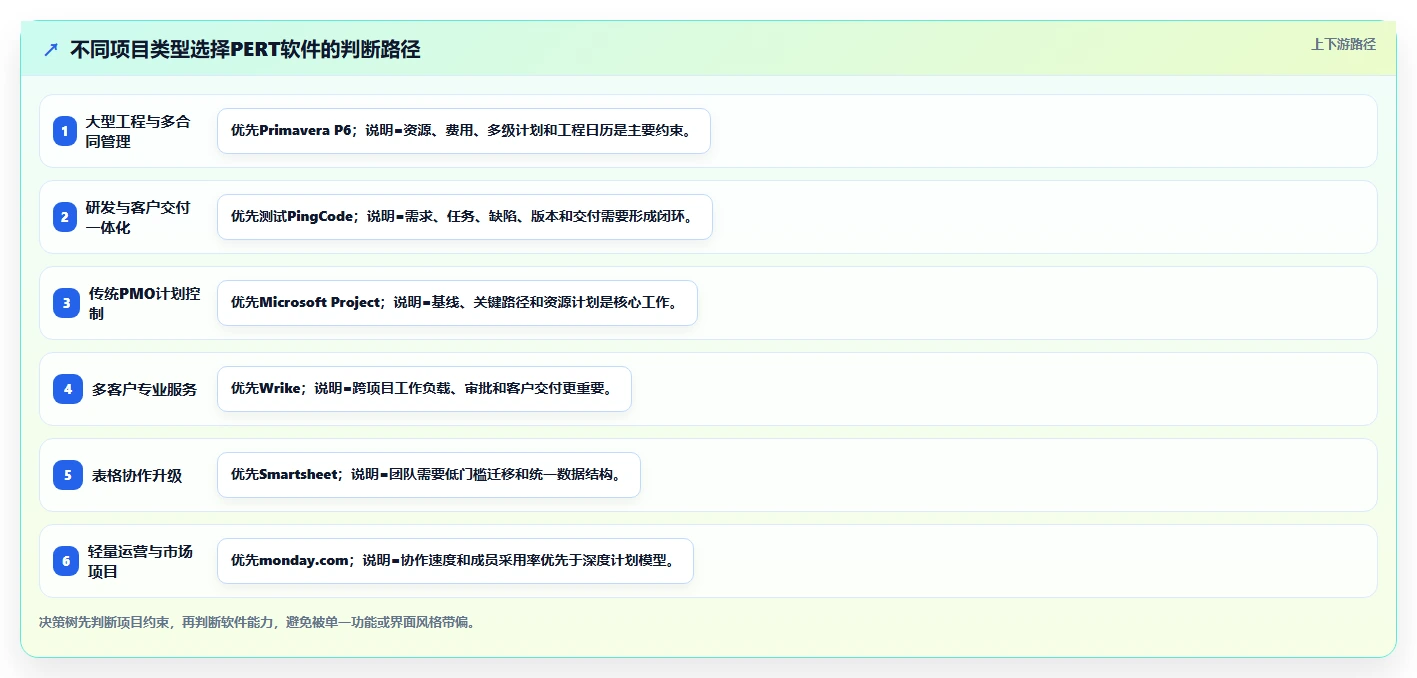Click step number badge 5
The height and width of the screenshot is (678, 1417).
[x=68, y=475]
